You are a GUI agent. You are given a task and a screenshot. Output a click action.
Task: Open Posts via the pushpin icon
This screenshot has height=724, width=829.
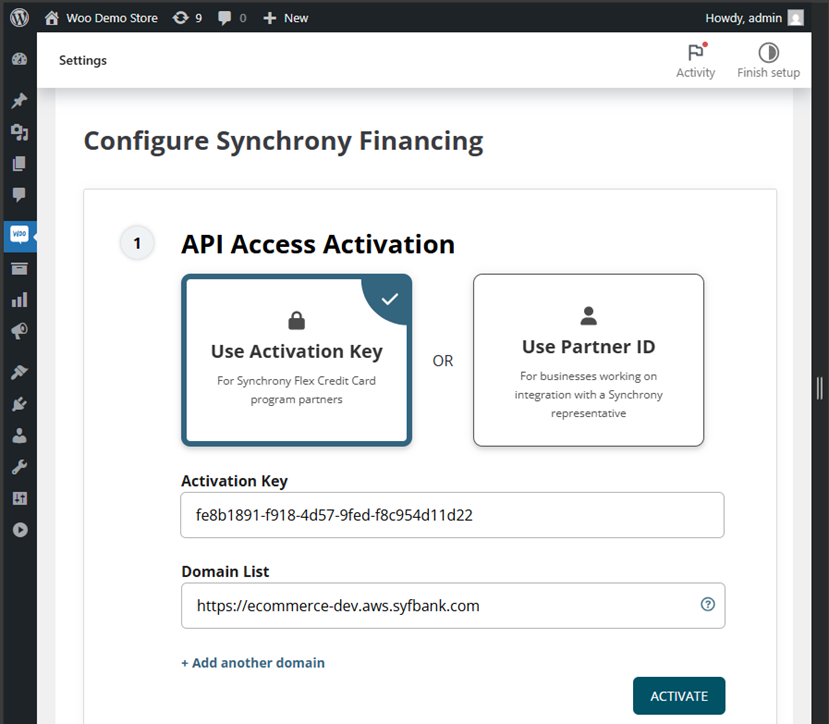coord(19,101)
